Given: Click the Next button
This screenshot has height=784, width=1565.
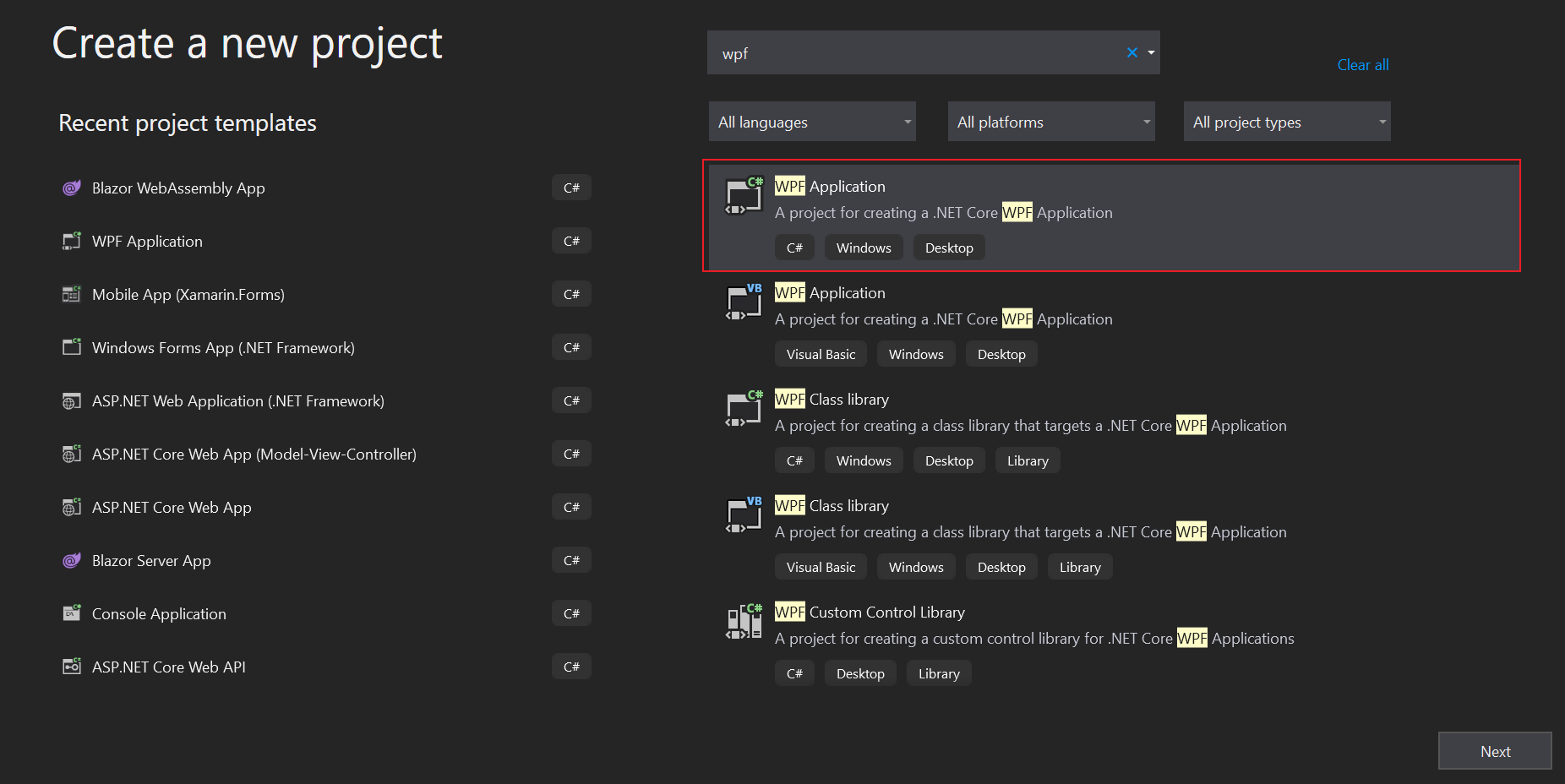Looking at the screenshot, I should tap(1494, 751).
